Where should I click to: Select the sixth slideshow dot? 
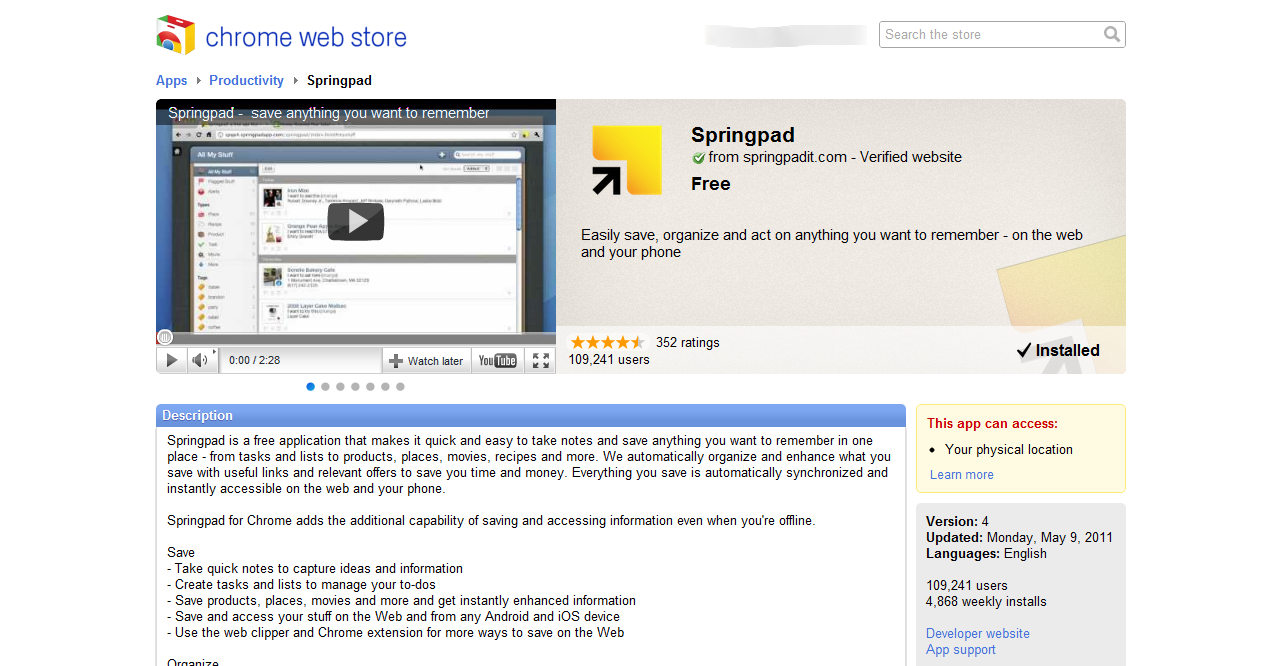tap(385, 386)
